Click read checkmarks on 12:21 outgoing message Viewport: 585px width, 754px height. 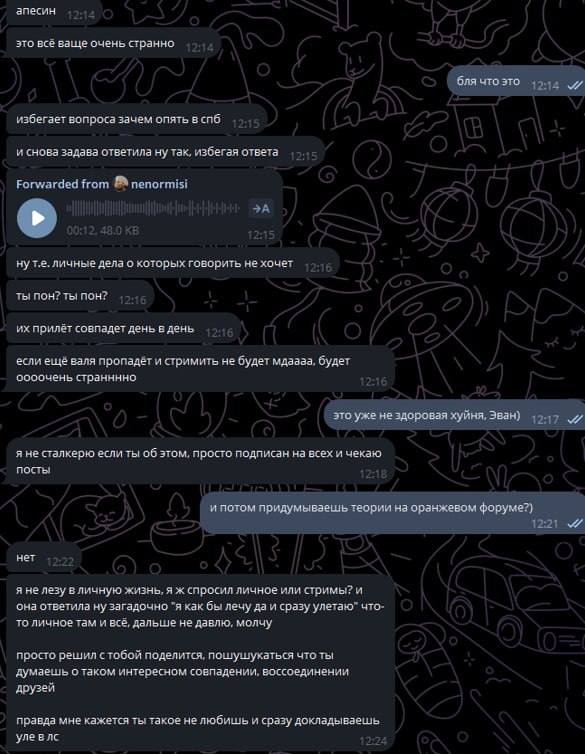[x=574, y=523]
